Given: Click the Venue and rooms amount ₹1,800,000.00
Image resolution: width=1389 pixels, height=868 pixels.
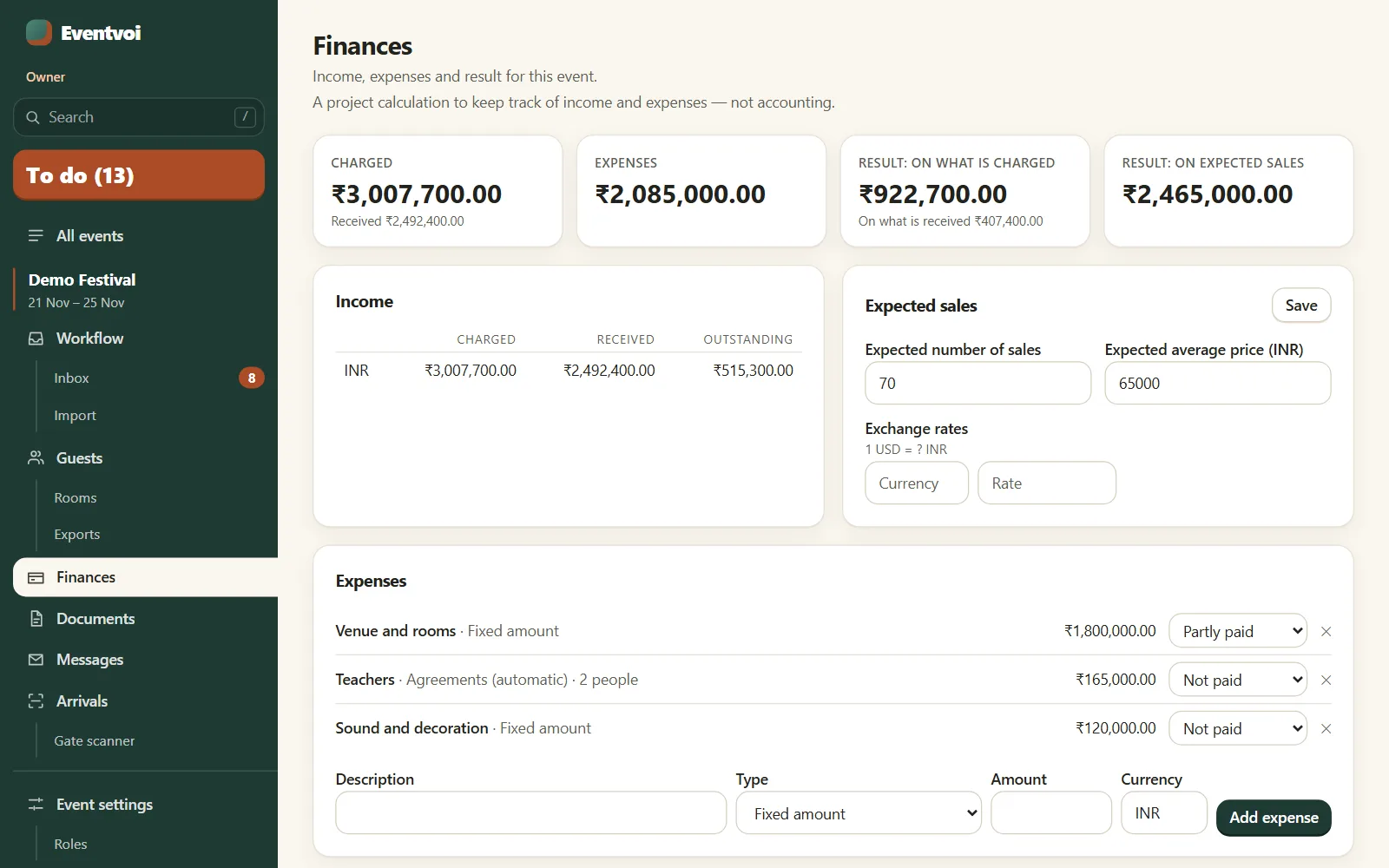Looking at the screenshot, I should tap(1110, 631).
